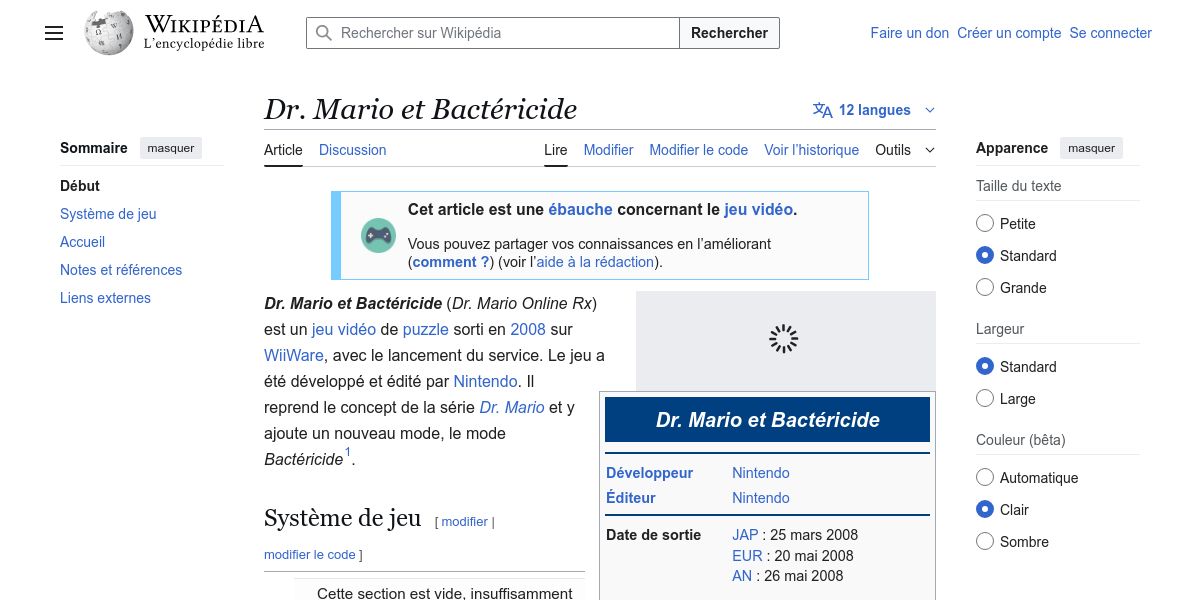Jump to Notes et références section
The width and height of the screenshot is (1200, 600).
coord(121,270)
